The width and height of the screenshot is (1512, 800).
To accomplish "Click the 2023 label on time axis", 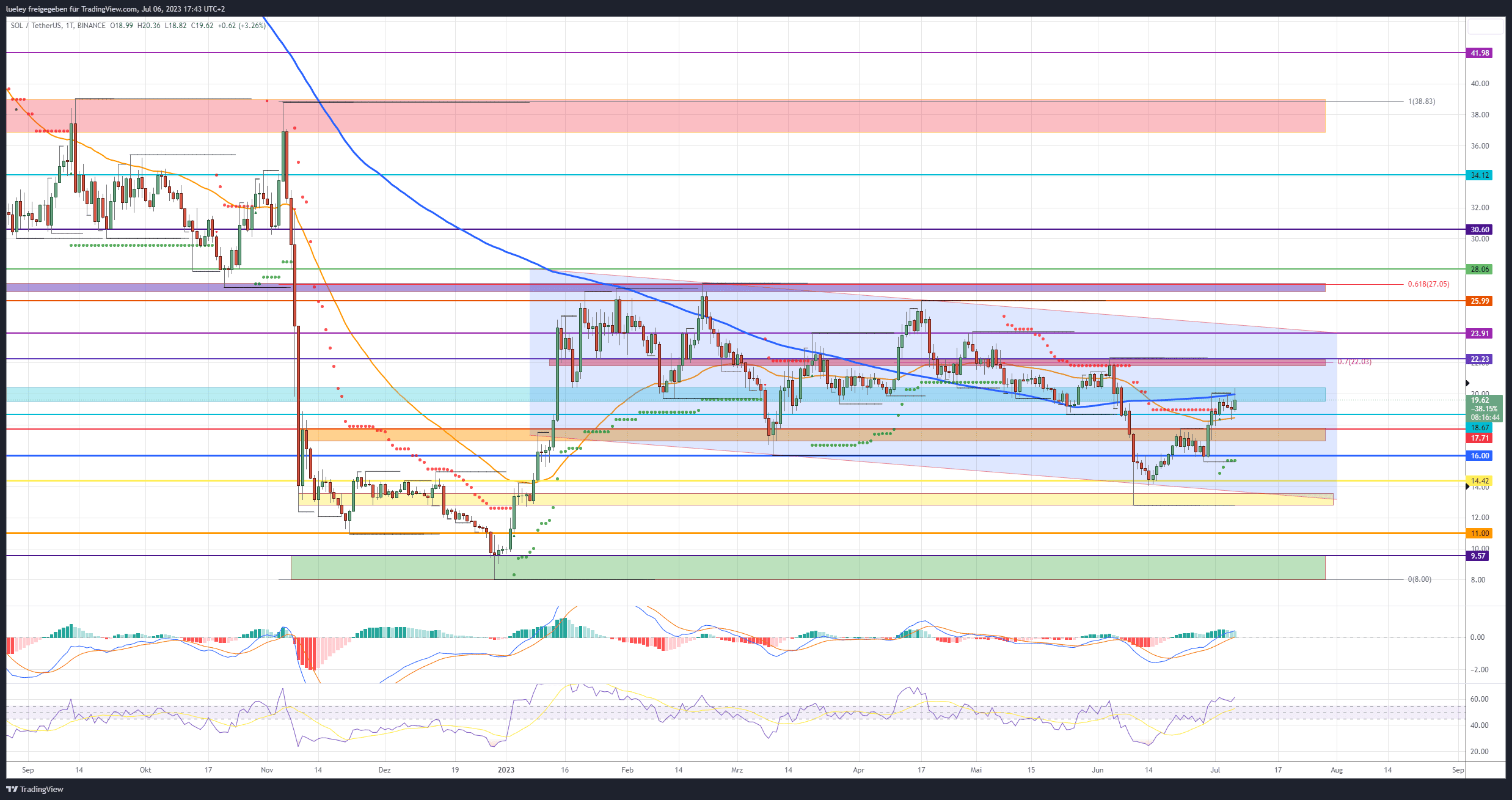I will coord(506,770).
